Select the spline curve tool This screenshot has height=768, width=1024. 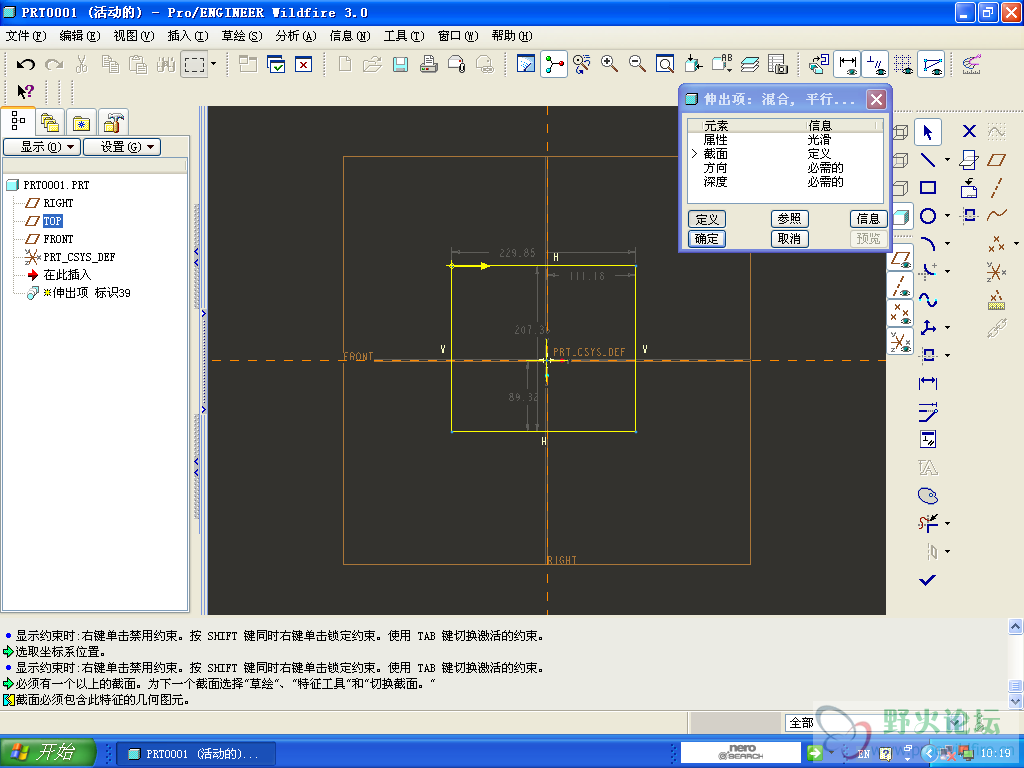pos(928,300)
